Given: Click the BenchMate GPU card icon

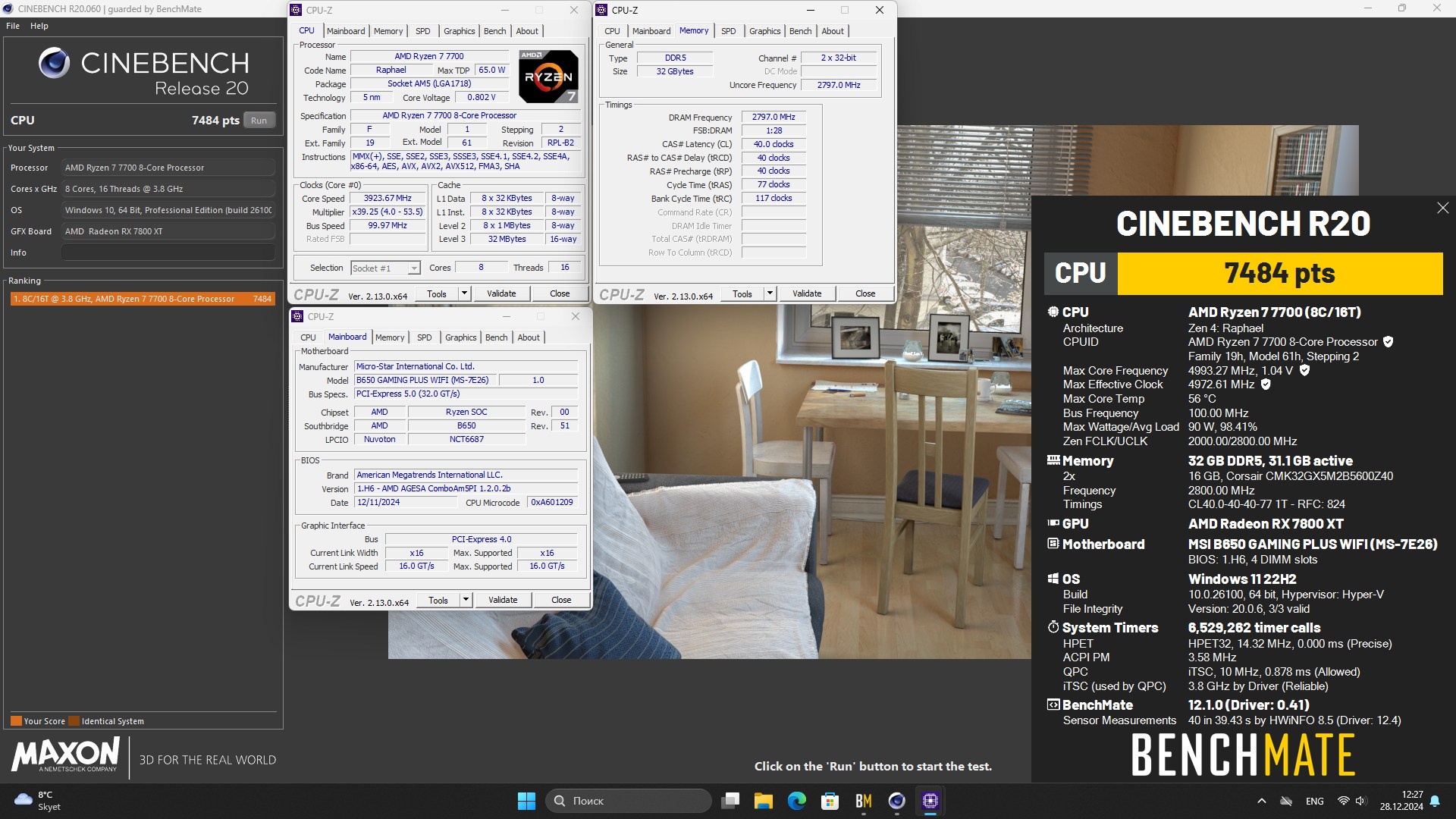Looking at the screenshot, I should click(1053, 523).
